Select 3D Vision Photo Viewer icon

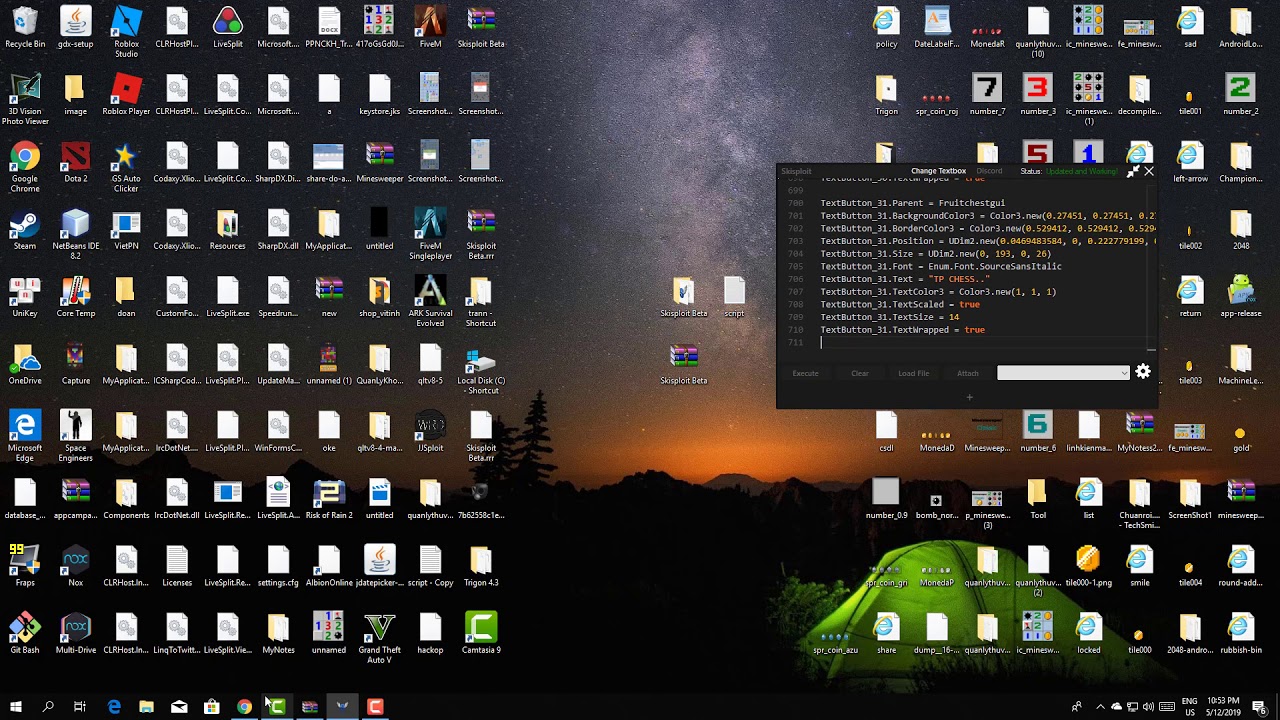(x=25, y=100)
